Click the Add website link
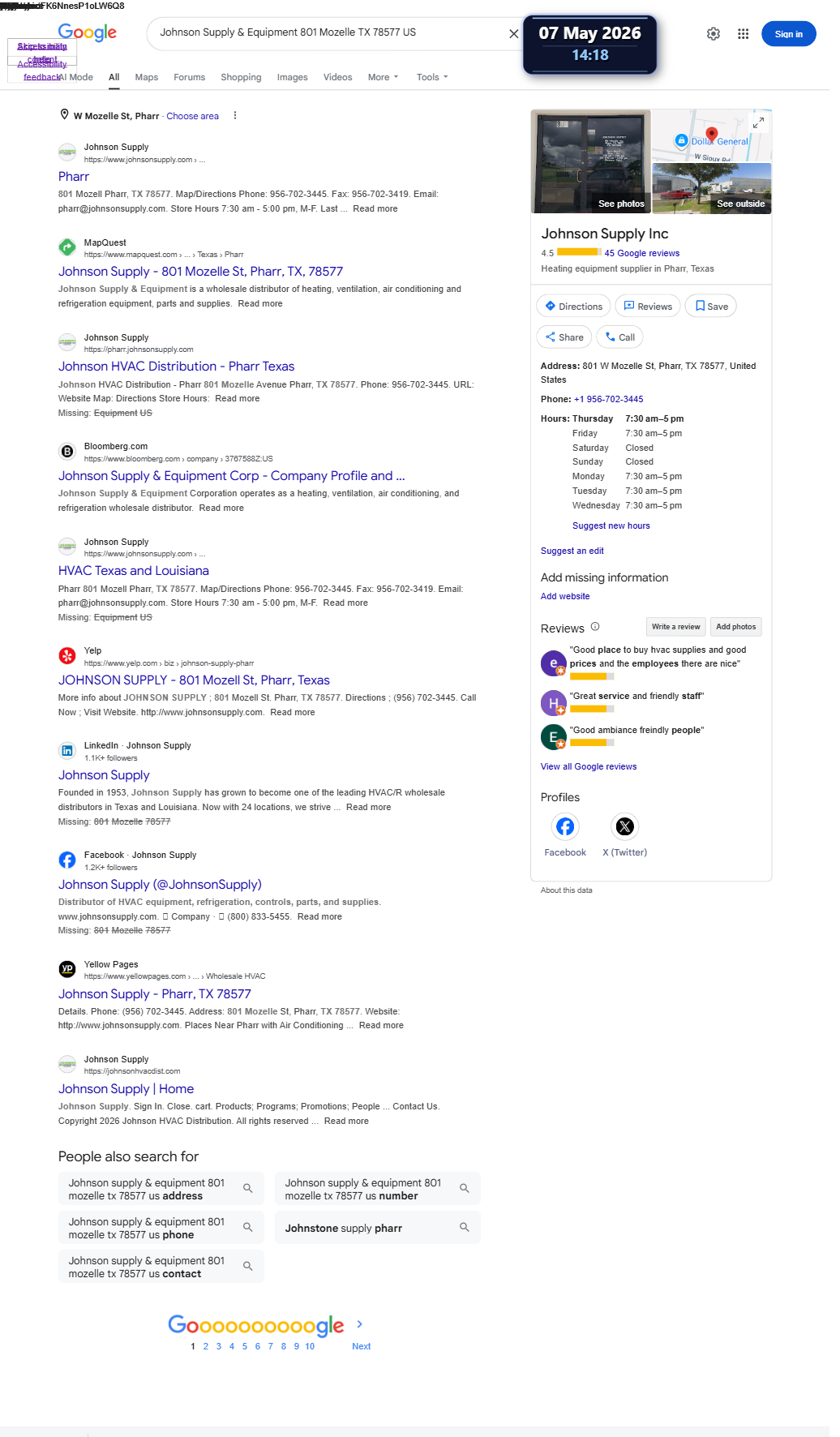This screenshot has width=840, height=1437. point(565,596)
